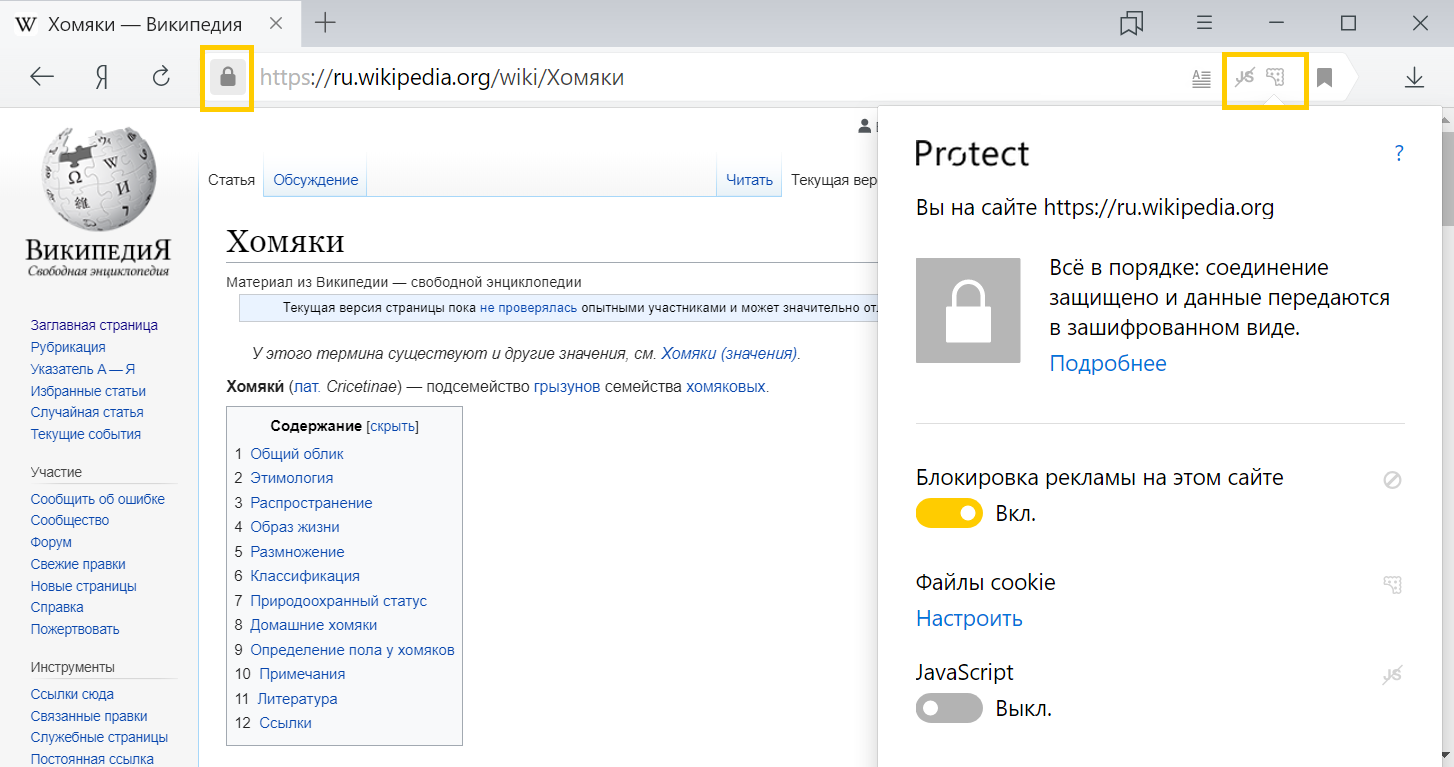This screenshot has height=767, width=1454.
Task: Click the Protect help question mark
Action: pyautogui.click(x=1399, y=153)
